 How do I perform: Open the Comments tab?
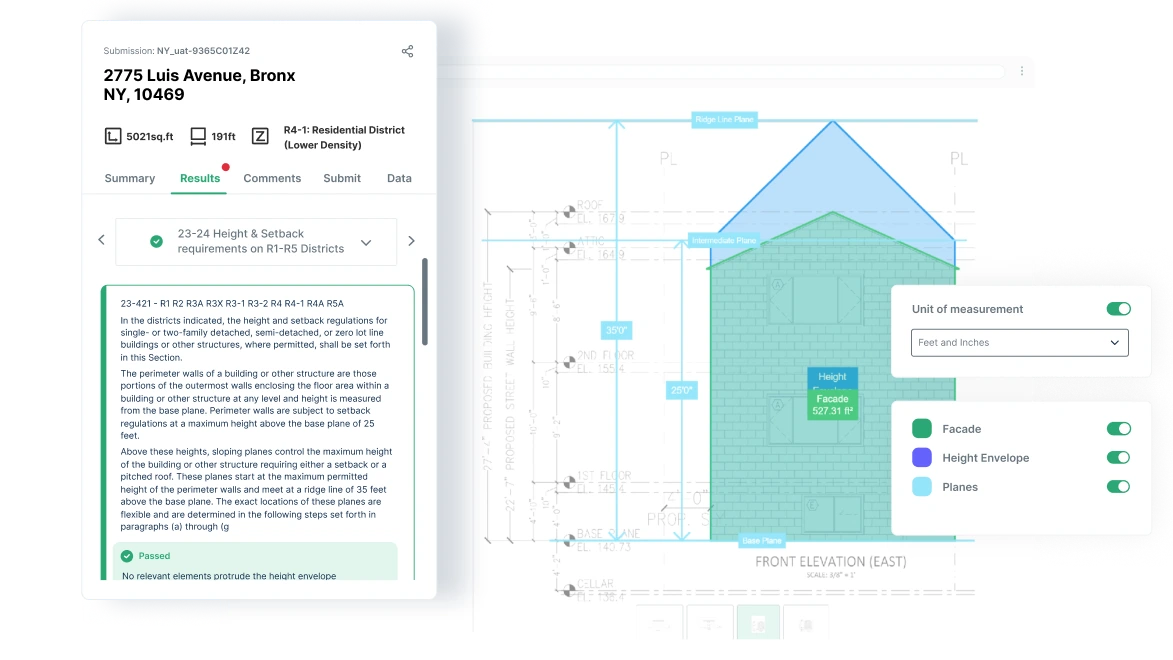tap(272, 178)
